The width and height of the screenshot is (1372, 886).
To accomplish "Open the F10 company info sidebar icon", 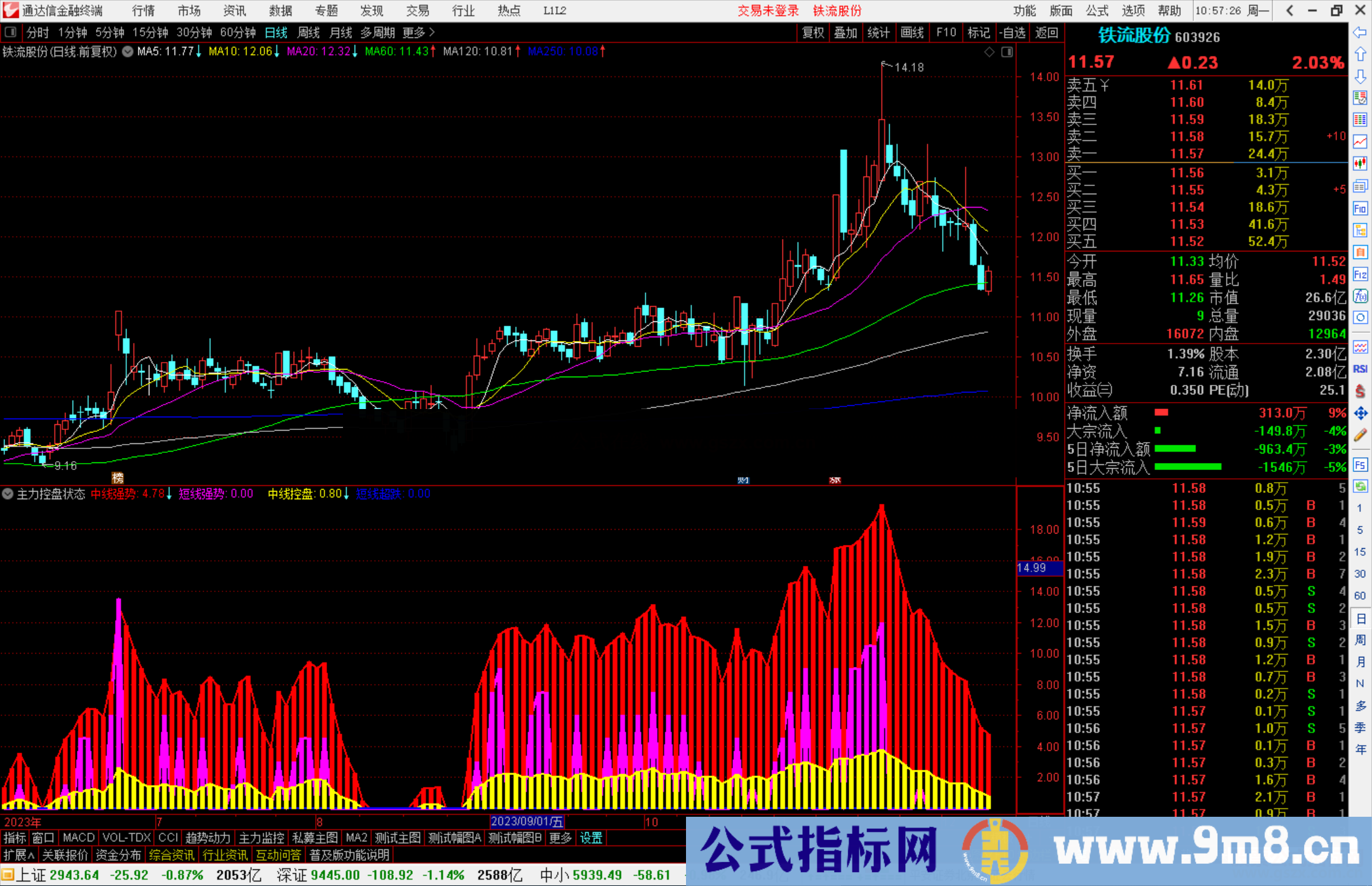I will tap(1360, 209).
